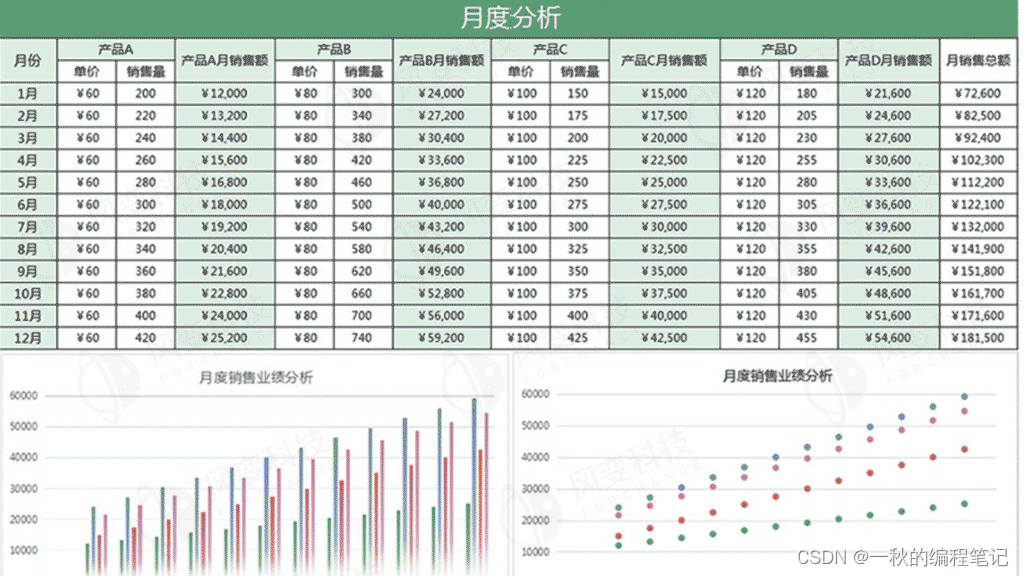Click the ¥72,600 monthly total cell

[978, 93]
